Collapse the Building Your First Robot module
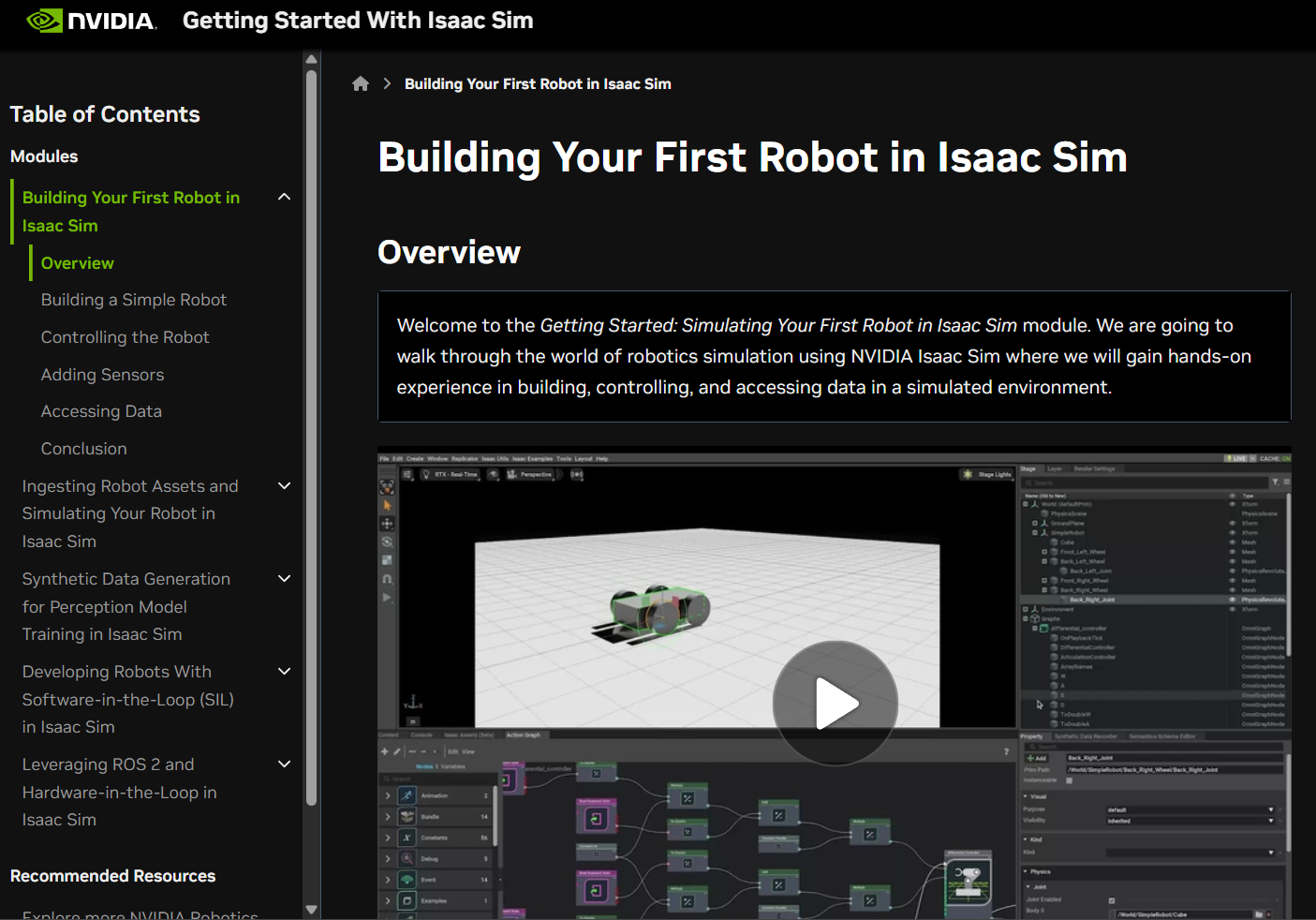1316x920 pixels. click(x=285, y=197)
